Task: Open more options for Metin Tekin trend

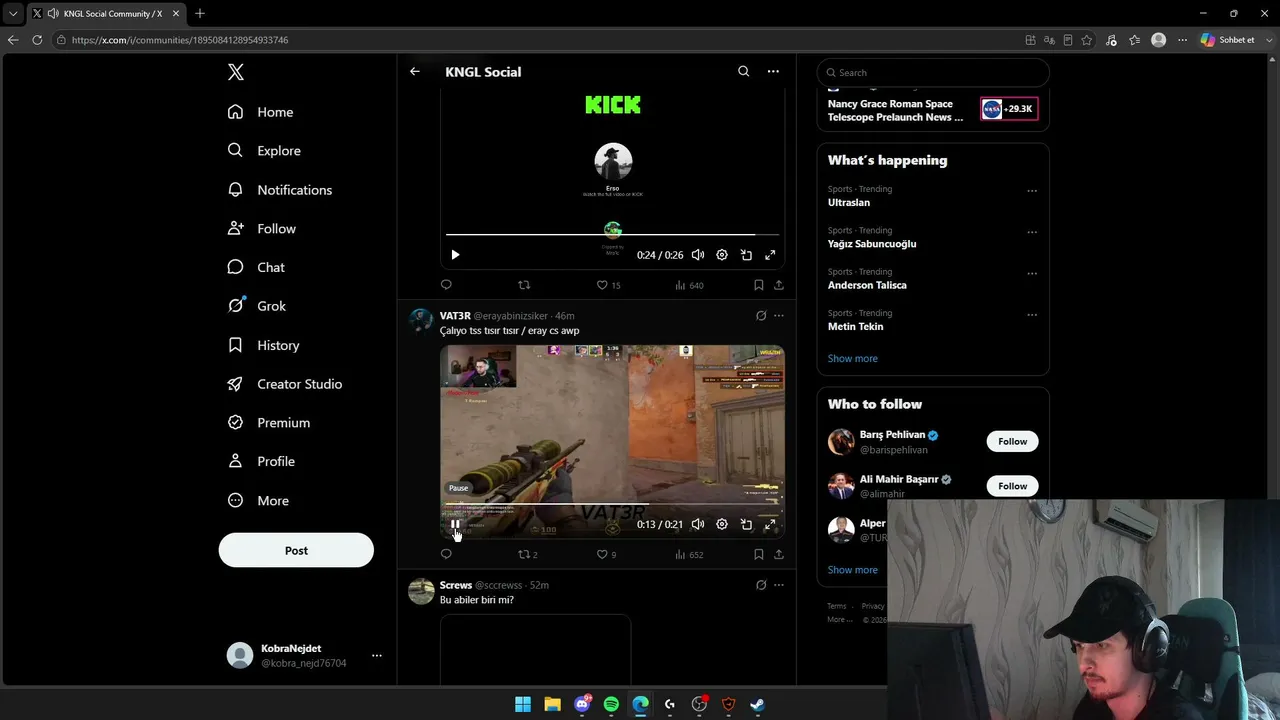Action: (x=1032, y=315)
